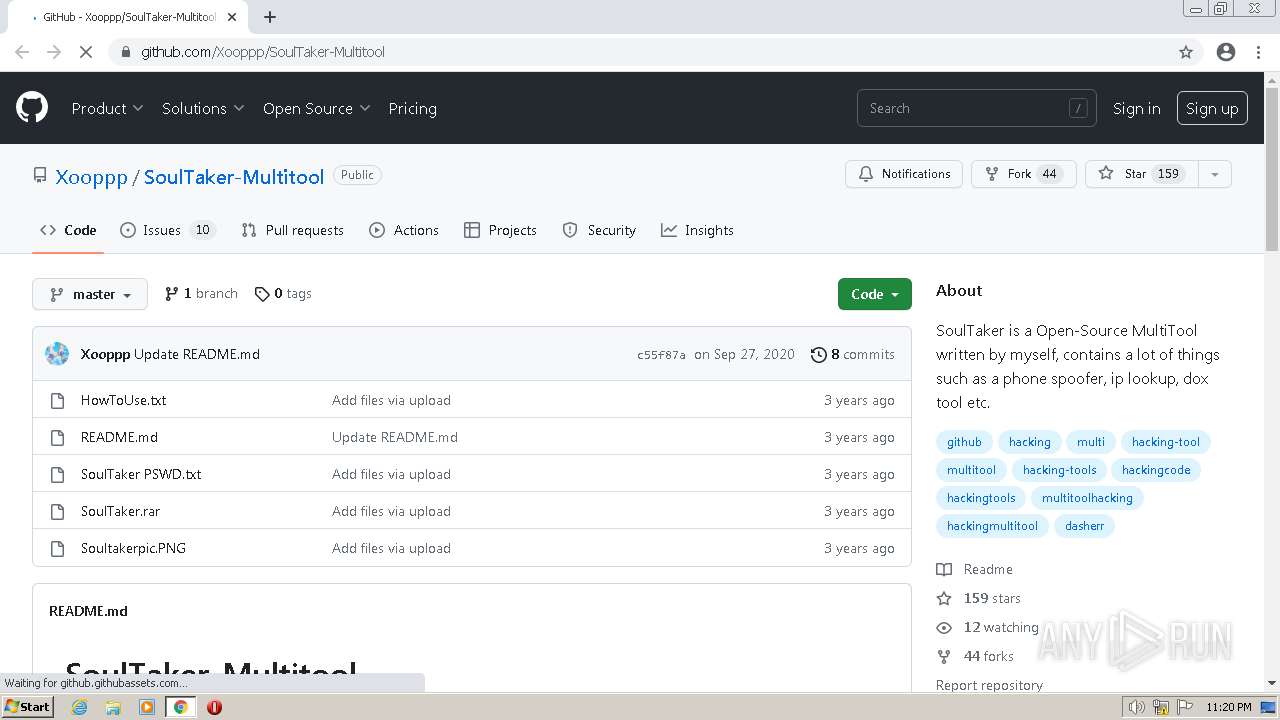Screen dimensions: 1280x720
Task: Click the file icon beside HowToUse.txt
Action: pyautogui.click(x=57, y=400)
